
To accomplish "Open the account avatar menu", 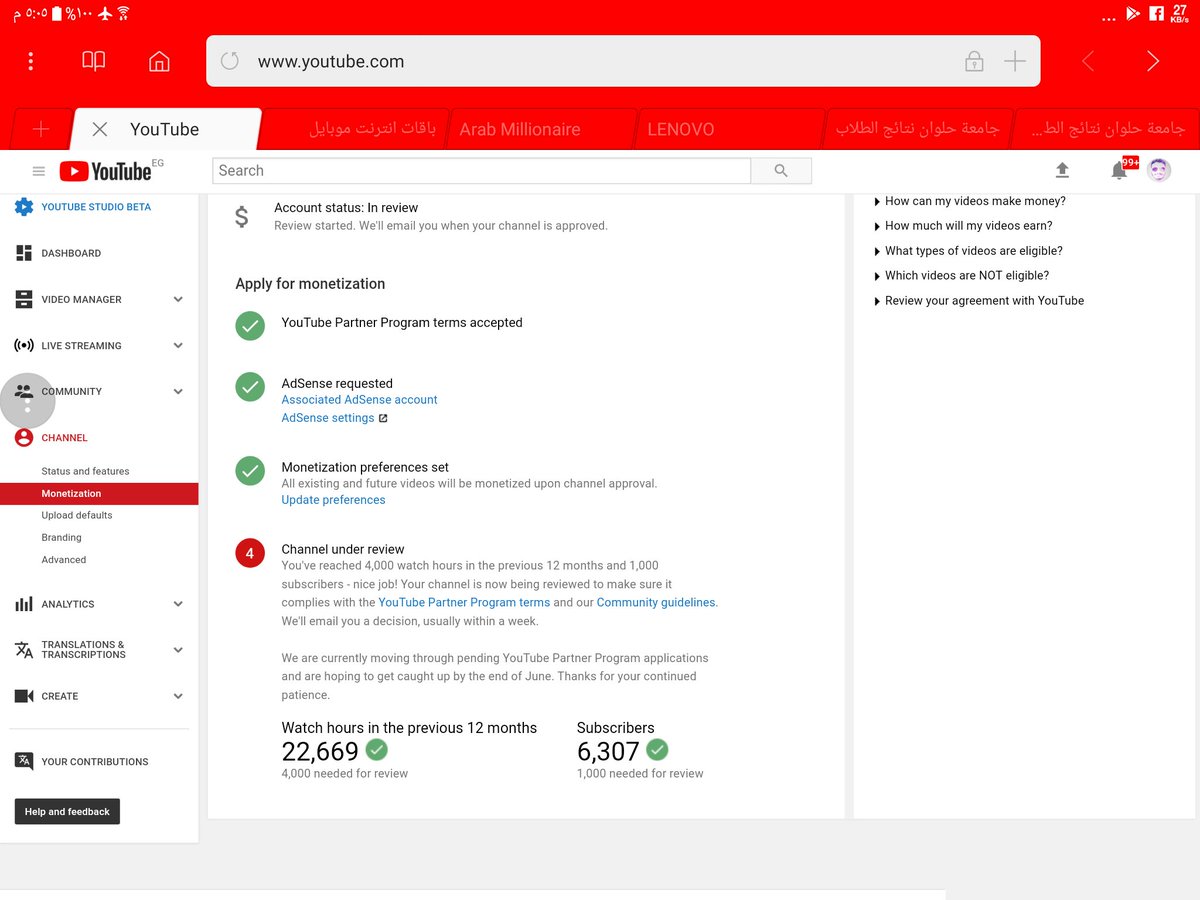I will 1159,170.
